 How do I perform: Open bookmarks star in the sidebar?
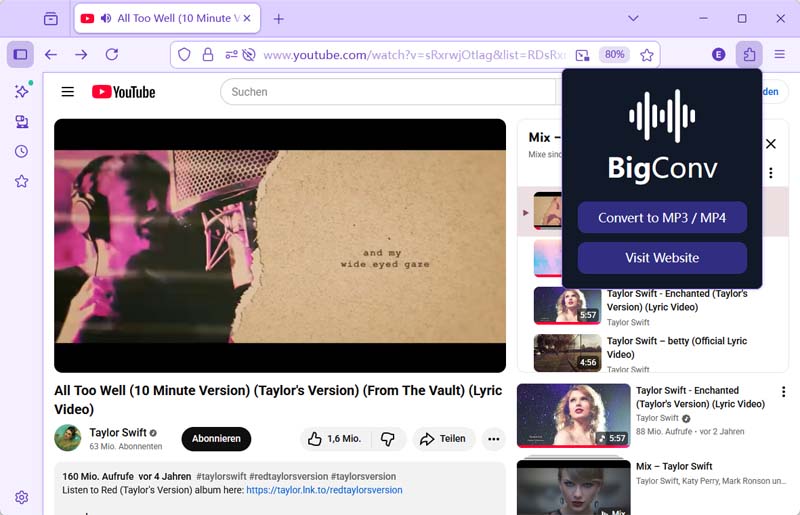[21, 181]
